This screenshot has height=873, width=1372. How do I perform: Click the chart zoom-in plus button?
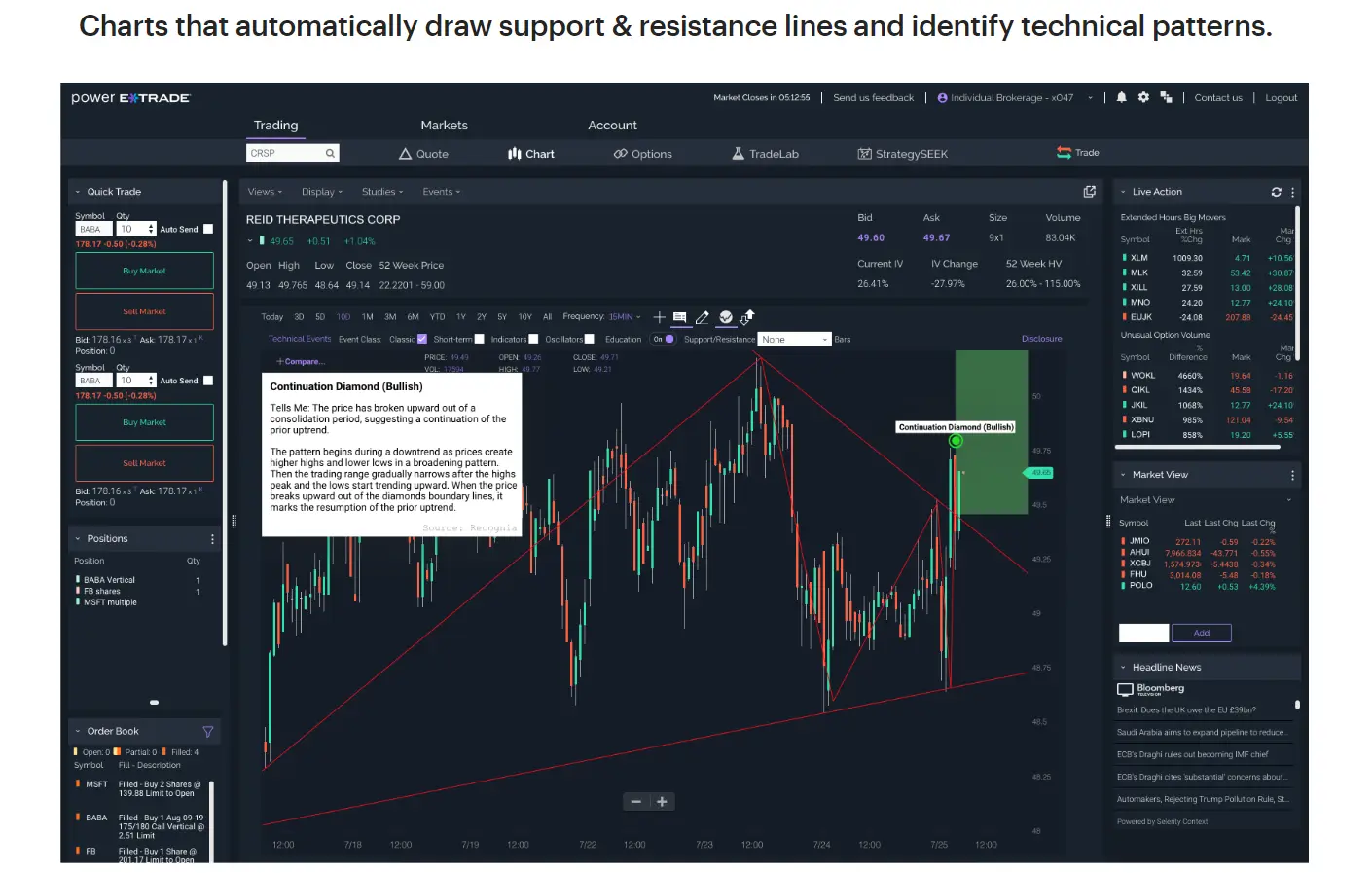[662, 802]
